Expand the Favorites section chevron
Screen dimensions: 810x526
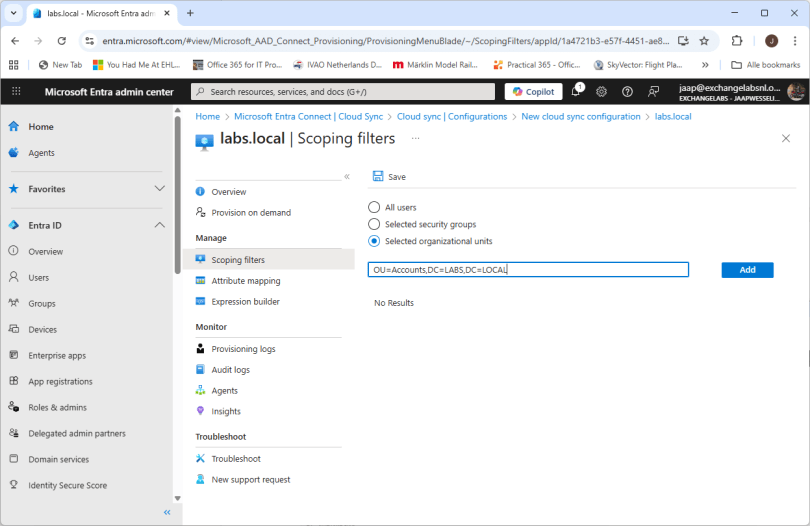159,189
